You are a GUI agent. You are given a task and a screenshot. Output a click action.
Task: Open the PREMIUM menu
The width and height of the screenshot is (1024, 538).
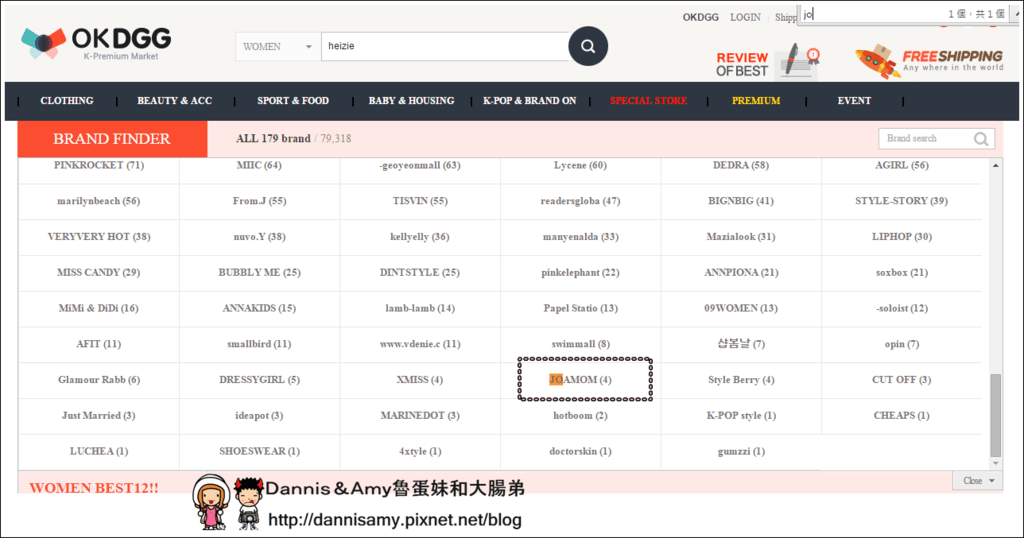point(756,101)
